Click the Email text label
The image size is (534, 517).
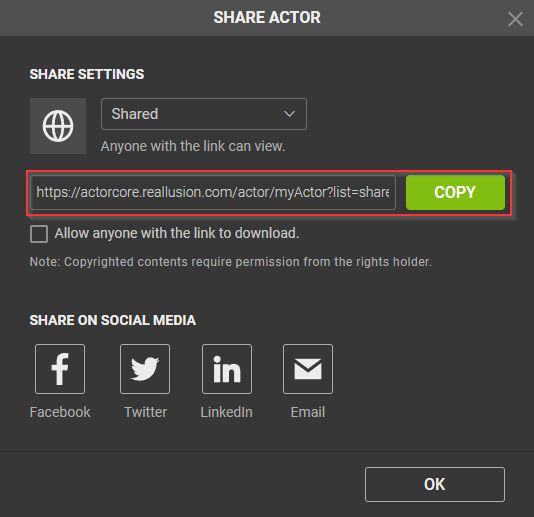pos(308,412)
